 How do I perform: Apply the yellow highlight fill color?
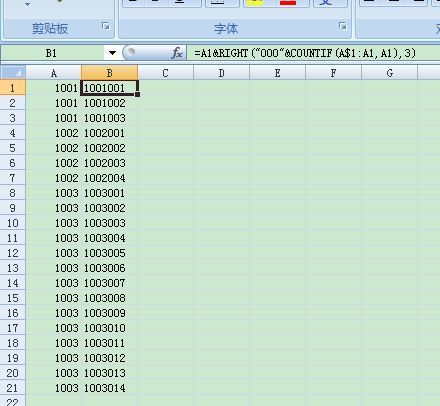pos(255,3)
